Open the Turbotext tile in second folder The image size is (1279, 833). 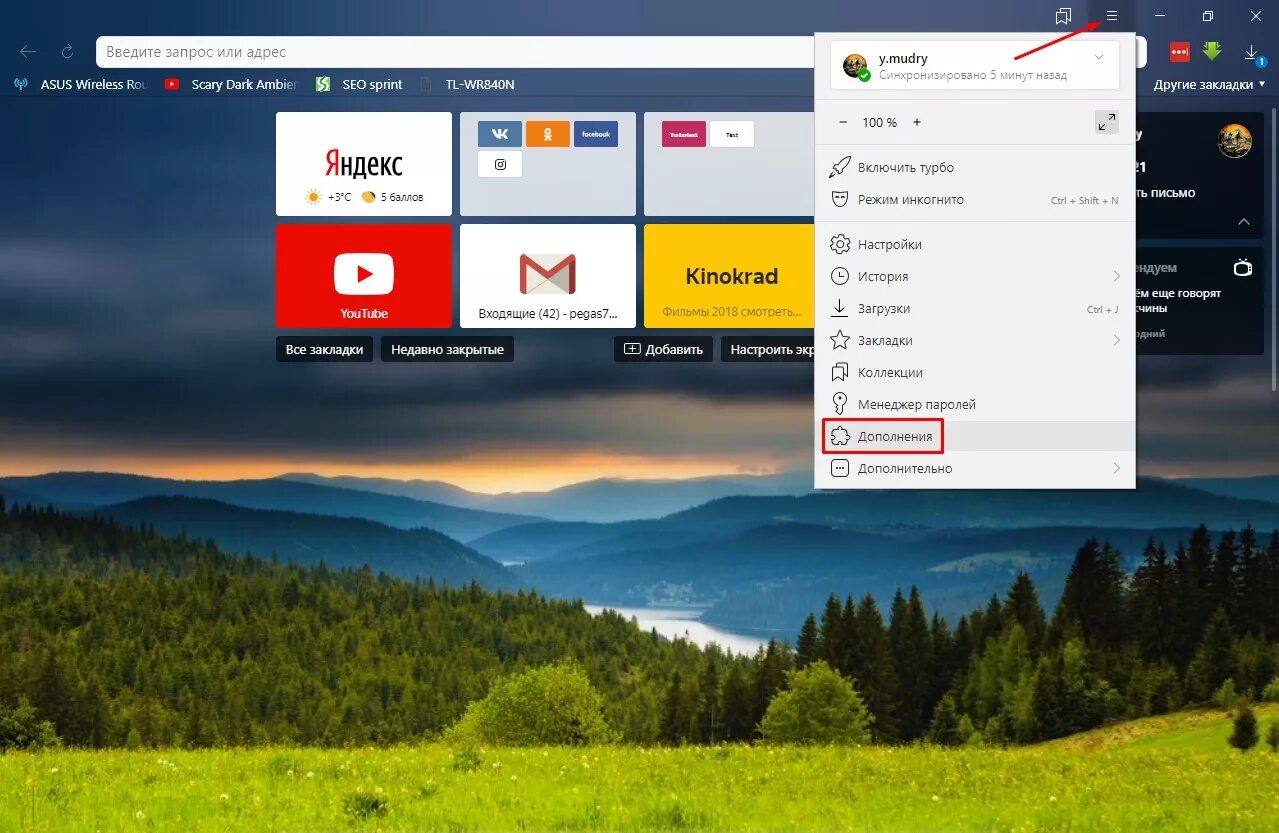point(684,134)
